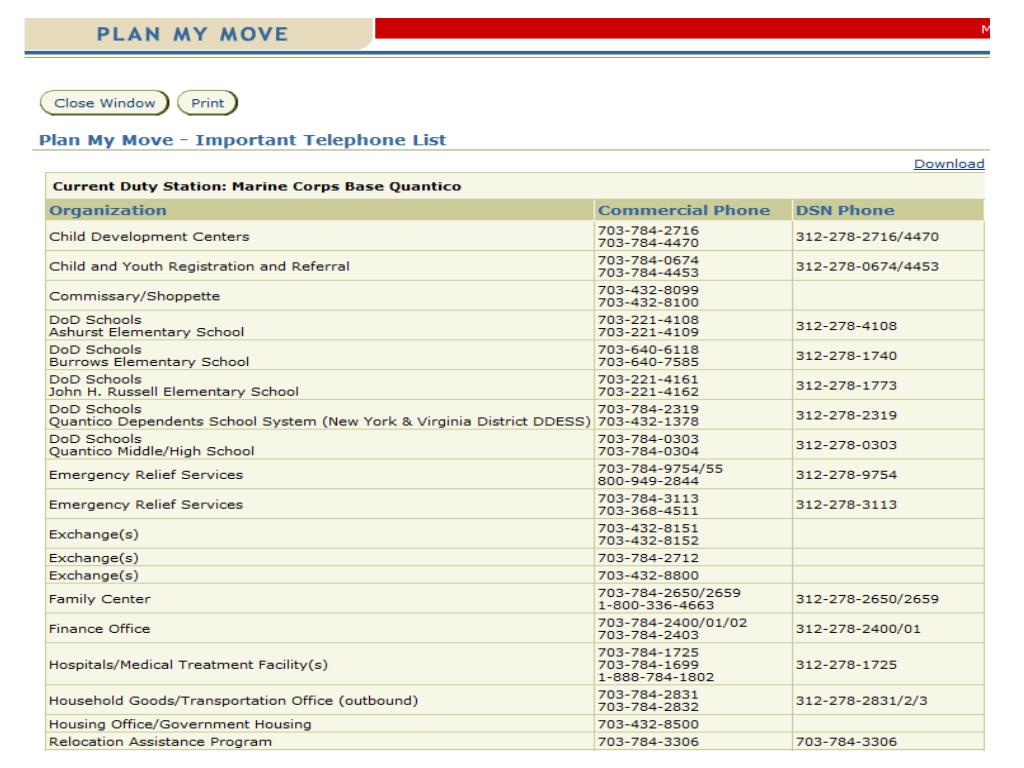The width and height of the screenshot is (1024, 768).
Task: Click DSN number 312-278-2319
Action: pos(846,415)
